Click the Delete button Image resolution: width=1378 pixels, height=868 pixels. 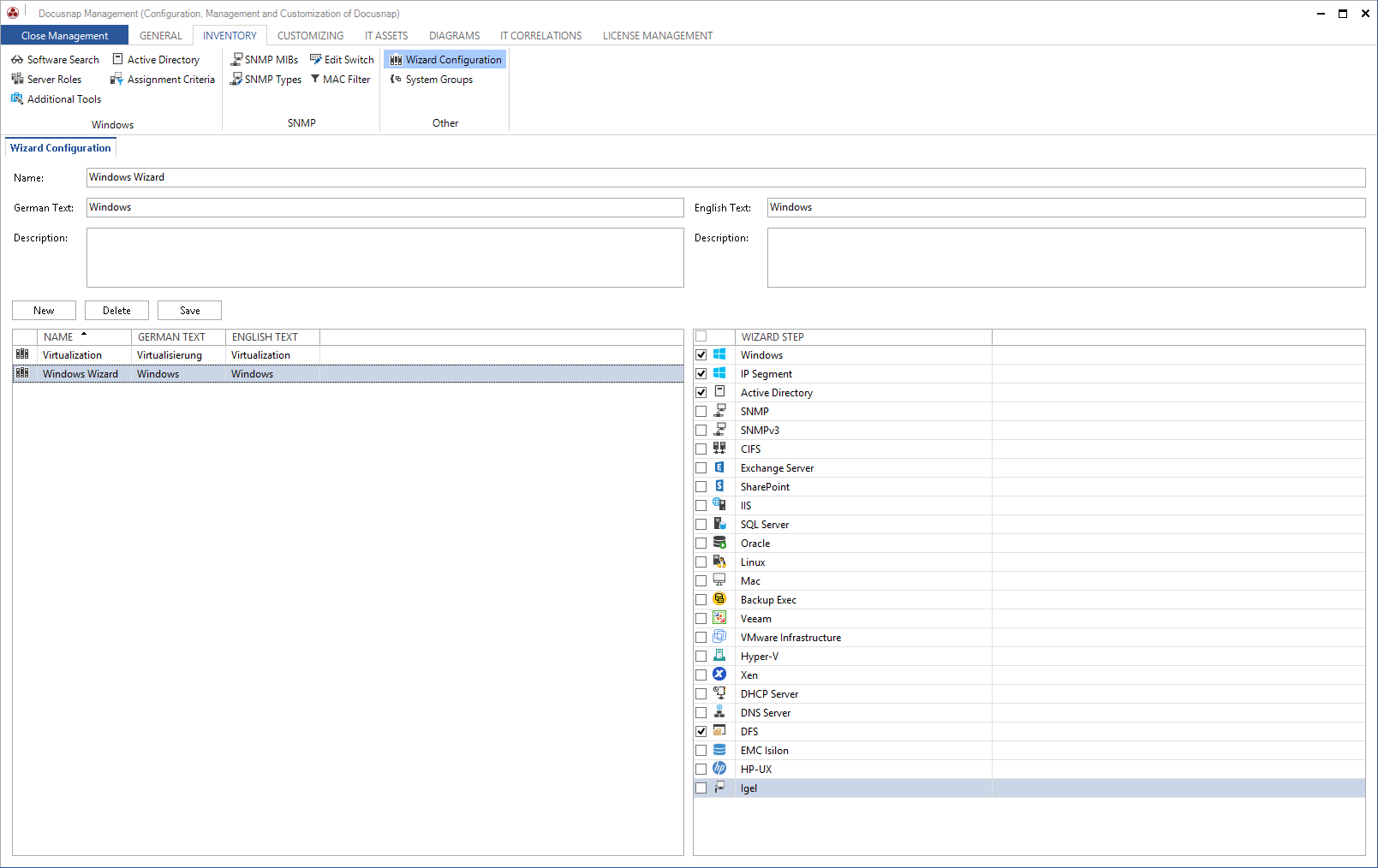point(116,311)
